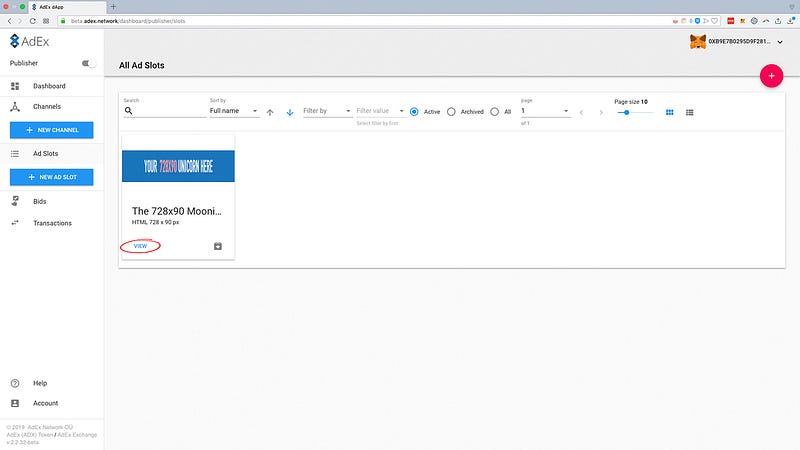Viewport: 800px width, 450px height.
Task: Click the Ad Slots list icon
Action: [x=15, y=154]
